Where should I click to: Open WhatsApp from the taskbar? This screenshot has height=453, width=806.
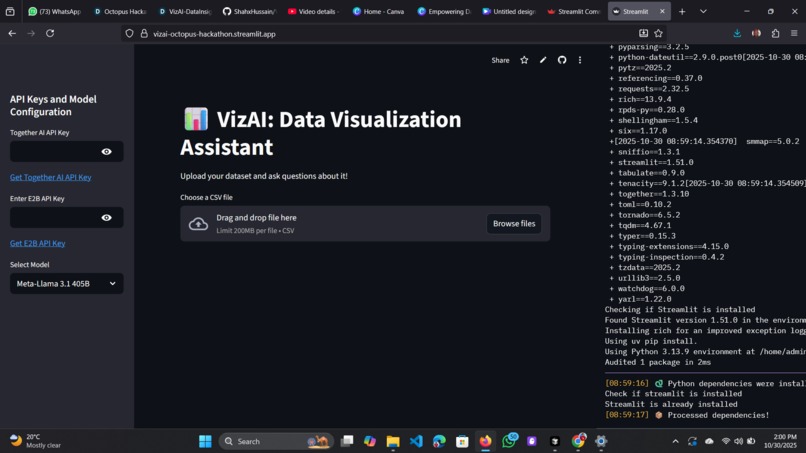(509, 441)
